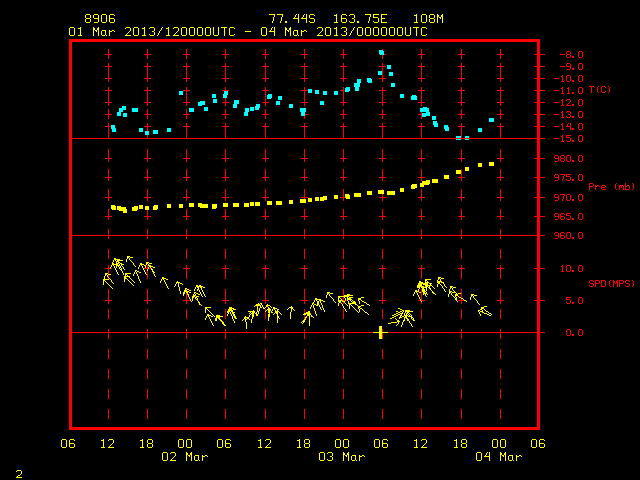Click the page number 2 at bottom-left

19,474
